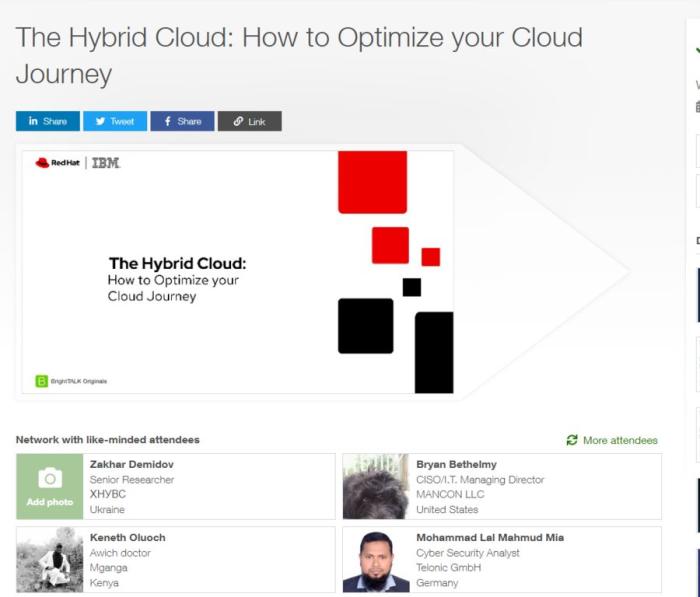This screenshot has height=597, width=700.
Task: Click the large red square on slide
Action: [x=372, y=182]
